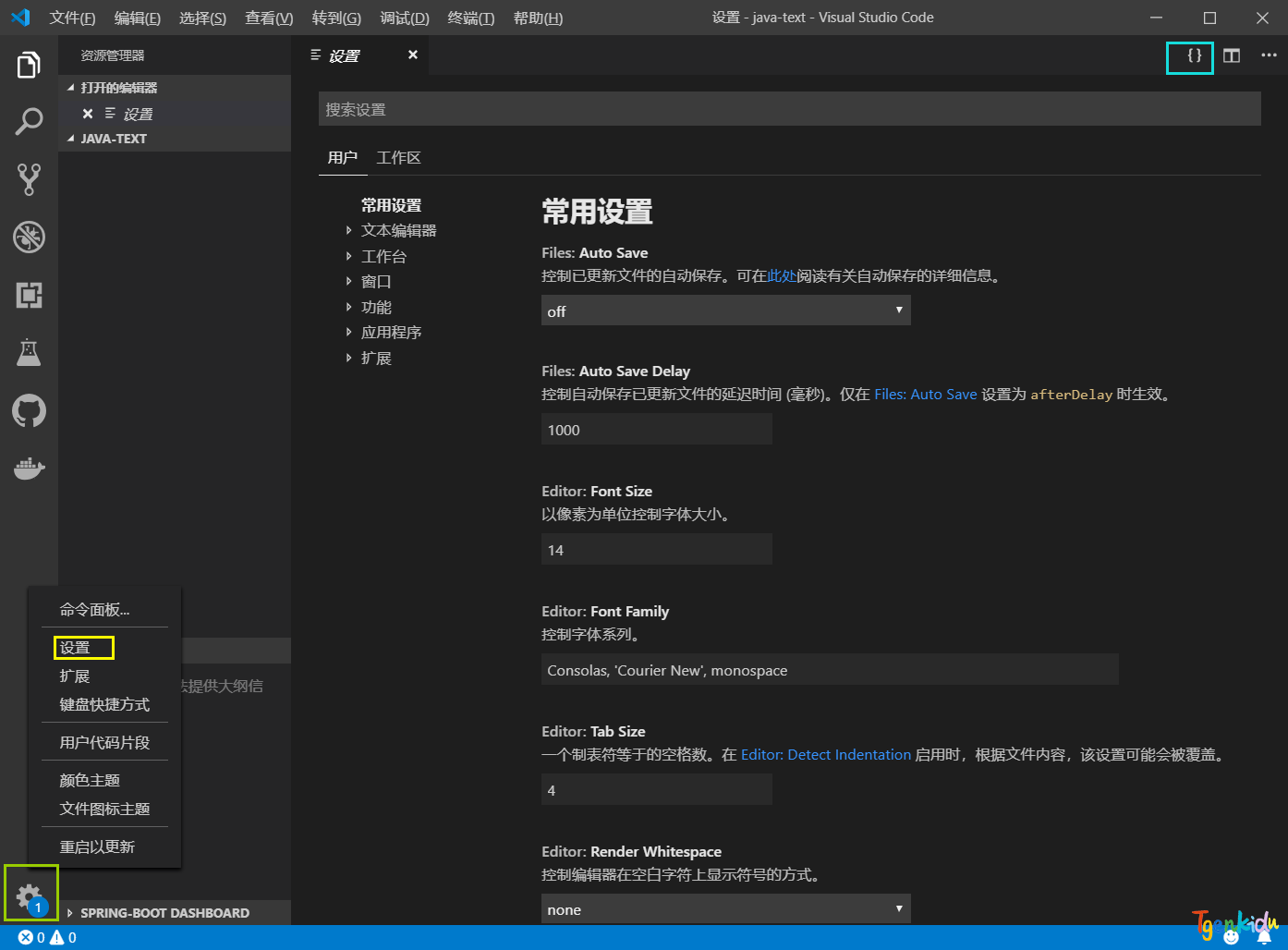
Task: Open the 终端(T) menu
Action: pyautogui.click(x=470, y=18)
